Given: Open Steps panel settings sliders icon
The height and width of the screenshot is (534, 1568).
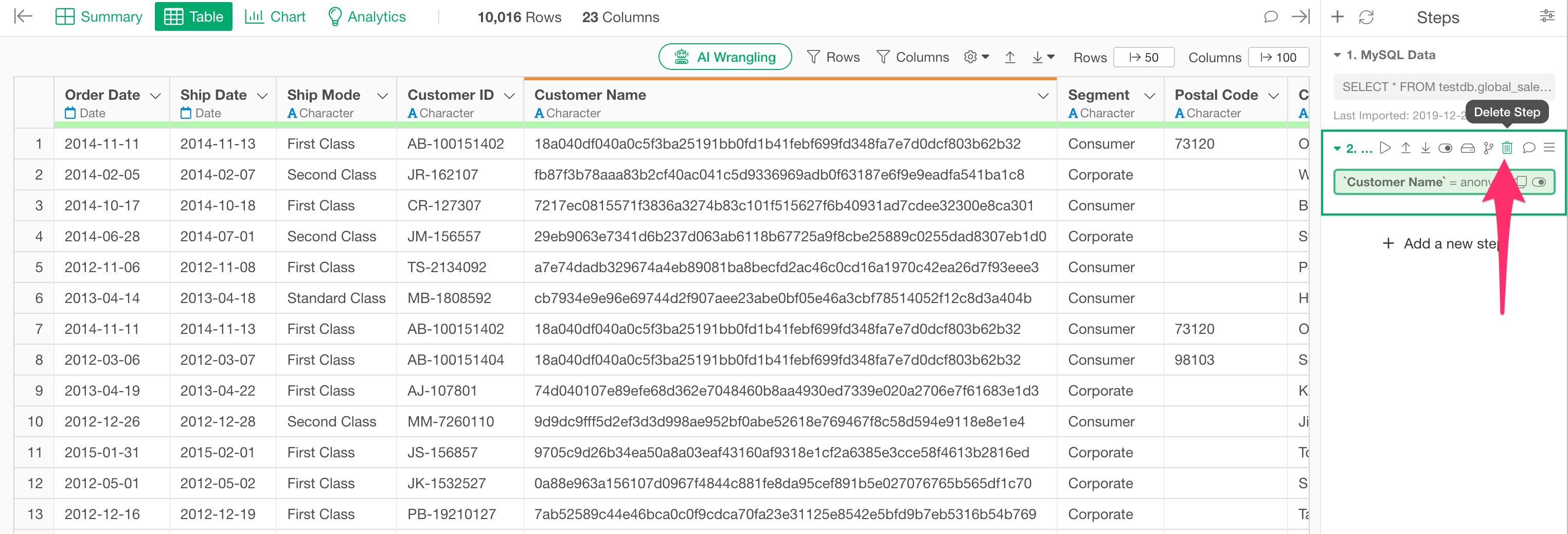Looking at the screenshot, I should click(1547, 16).
